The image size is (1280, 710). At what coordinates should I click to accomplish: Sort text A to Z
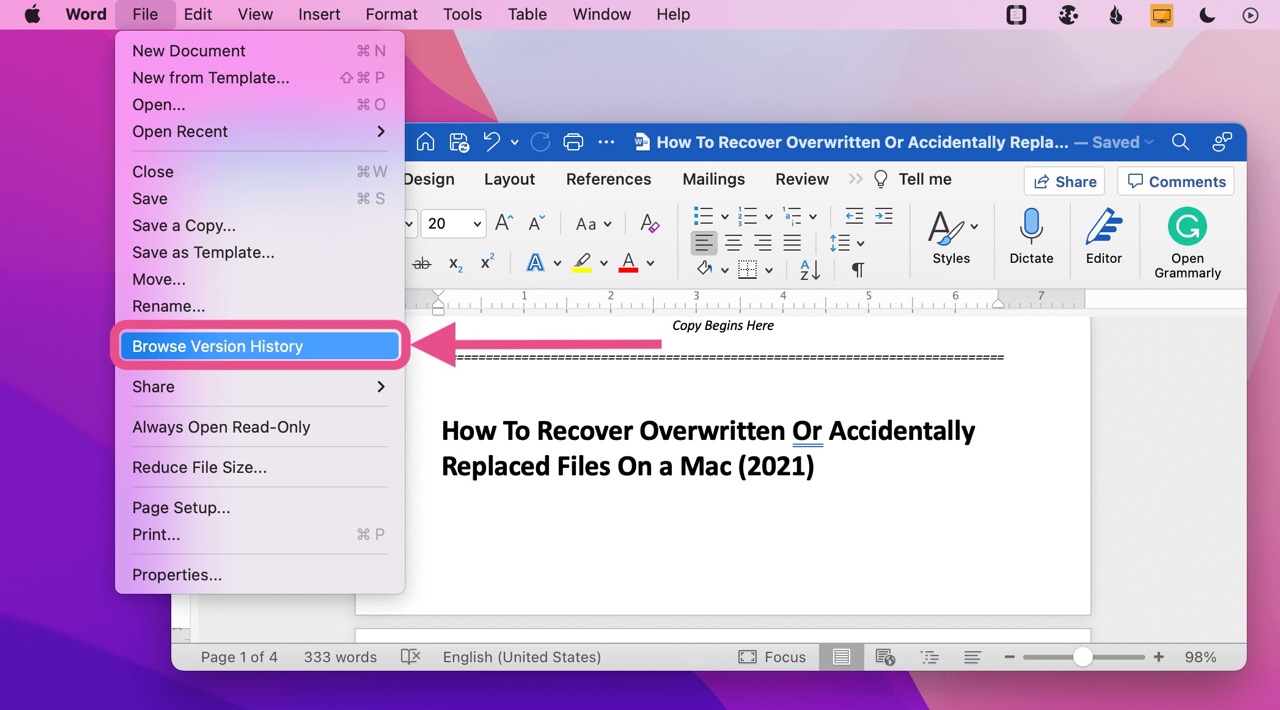[x=810, y=269]
